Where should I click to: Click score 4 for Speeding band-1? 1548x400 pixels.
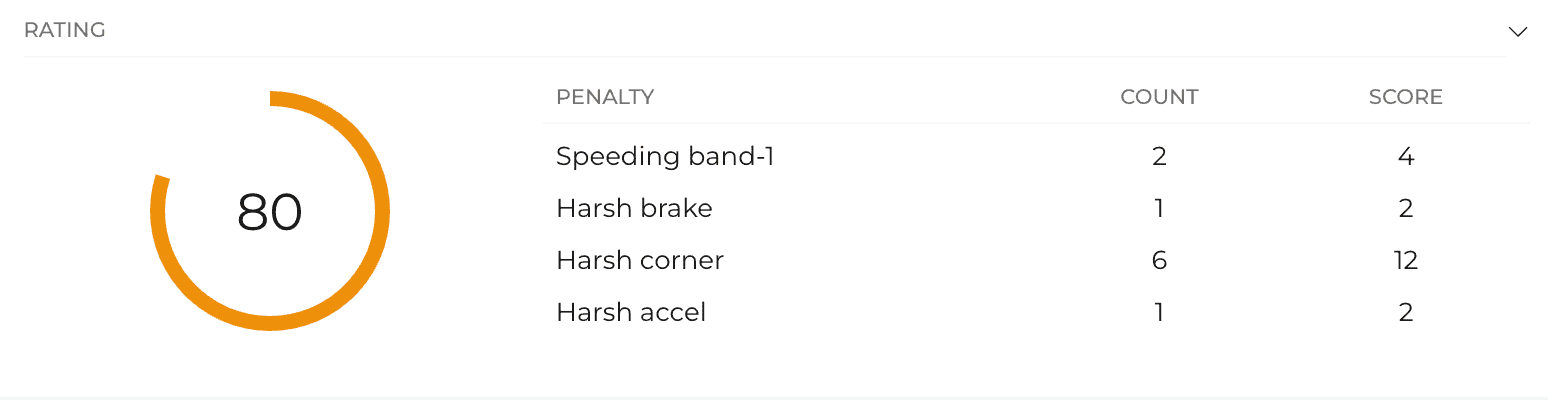pyautogui.click(x=1406, y=156)
